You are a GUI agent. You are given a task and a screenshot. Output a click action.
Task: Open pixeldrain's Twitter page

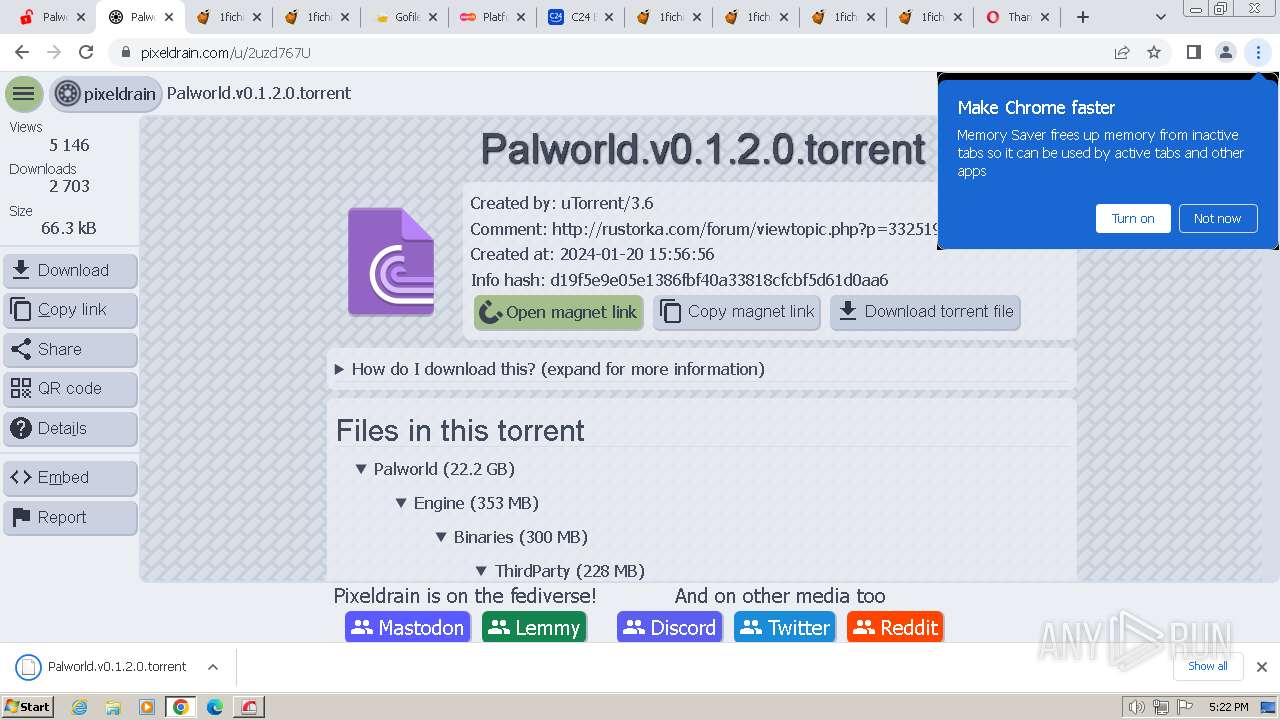pyautogui.click(x=785, y=628)
